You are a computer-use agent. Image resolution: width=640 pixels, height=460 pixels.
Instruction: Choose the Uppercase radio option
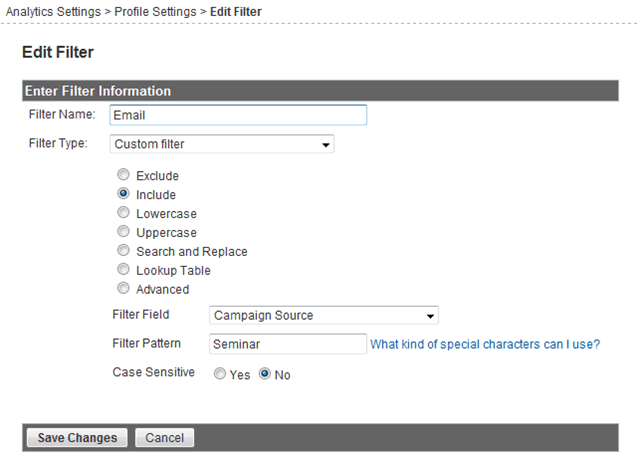tap(123, 231)
